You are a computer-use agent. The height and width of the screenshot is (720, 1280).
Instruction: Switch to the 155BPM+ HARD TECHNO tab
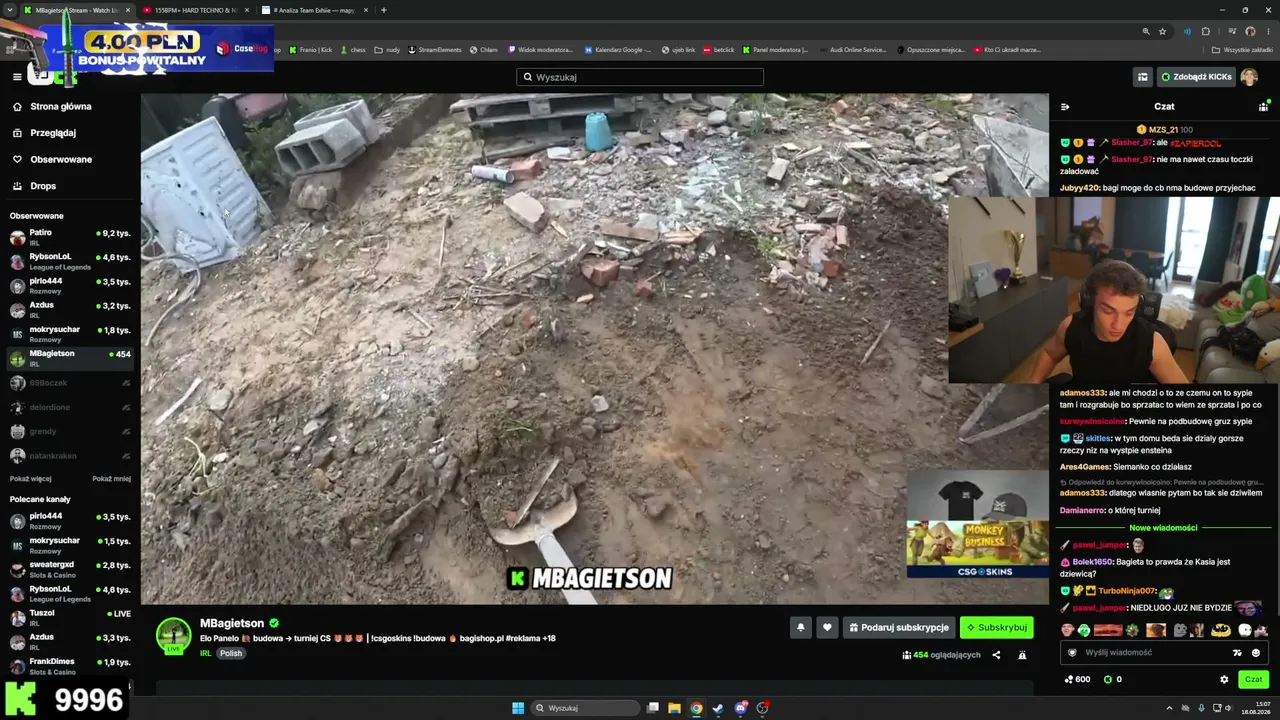tap(197, 10)
